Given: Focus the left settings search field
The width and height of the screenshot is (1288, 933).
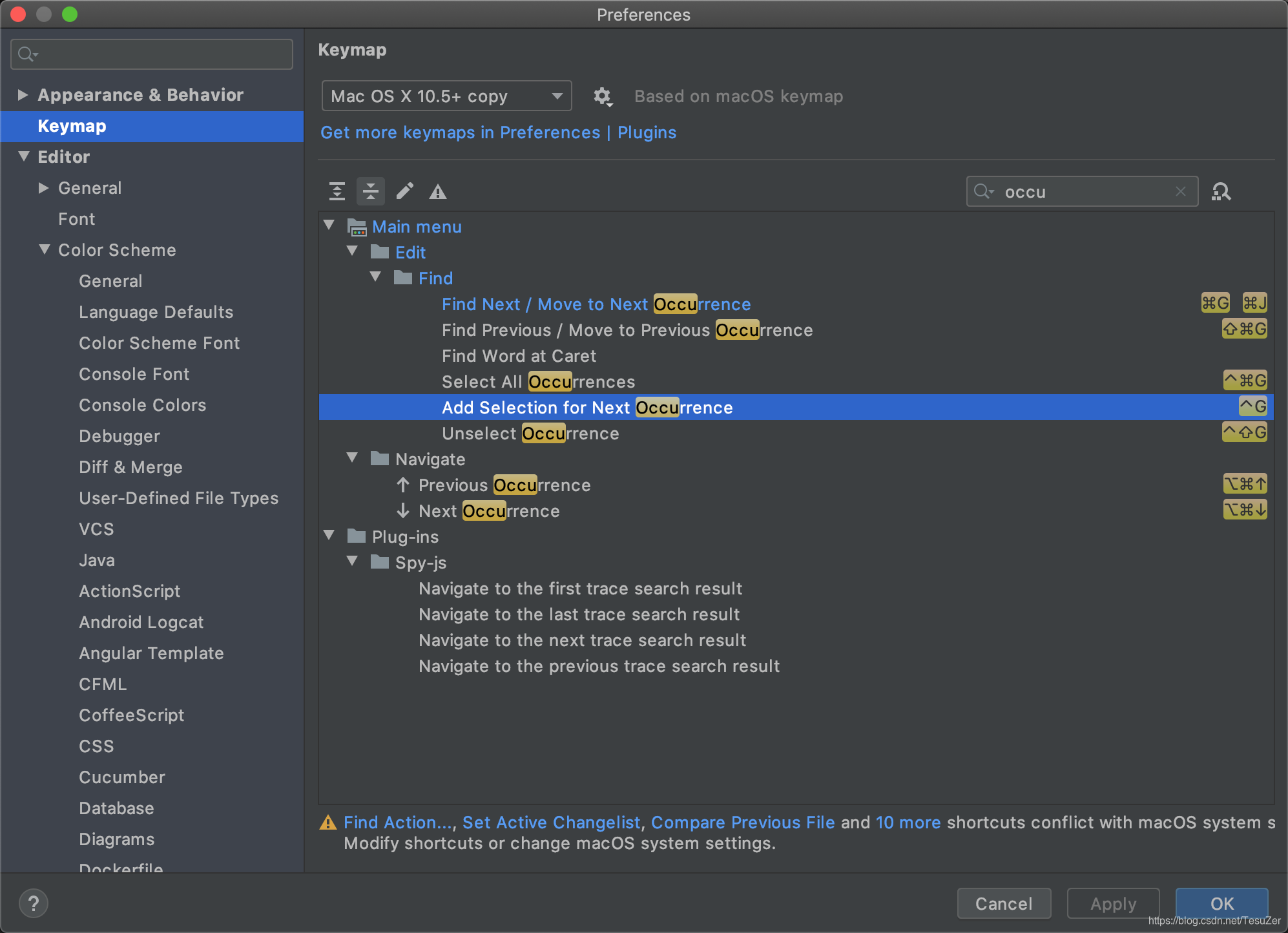Looking at the screenshot, I should 152,54.
